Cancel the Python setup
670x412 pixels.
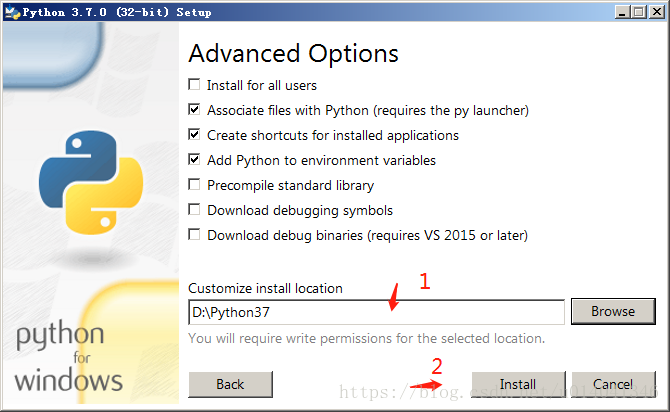tap(613, 384)
